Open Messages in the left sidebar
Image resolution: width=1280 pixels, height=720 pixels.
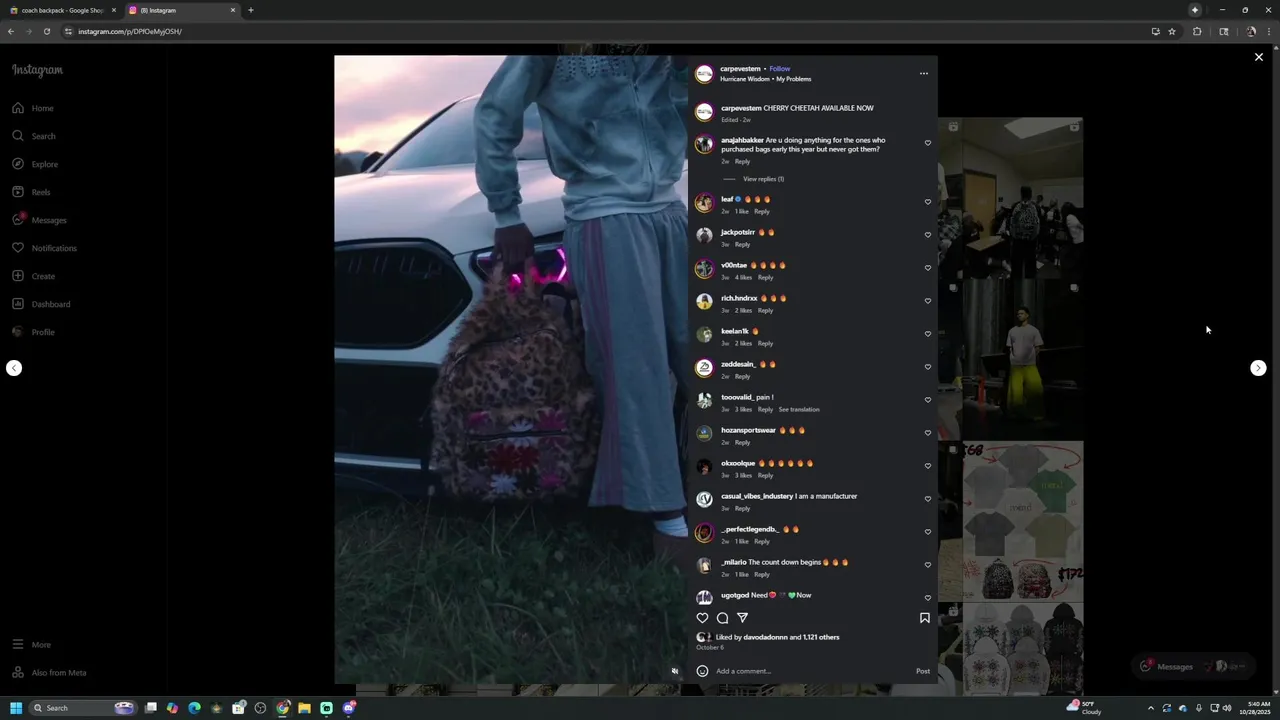(39, 220)
